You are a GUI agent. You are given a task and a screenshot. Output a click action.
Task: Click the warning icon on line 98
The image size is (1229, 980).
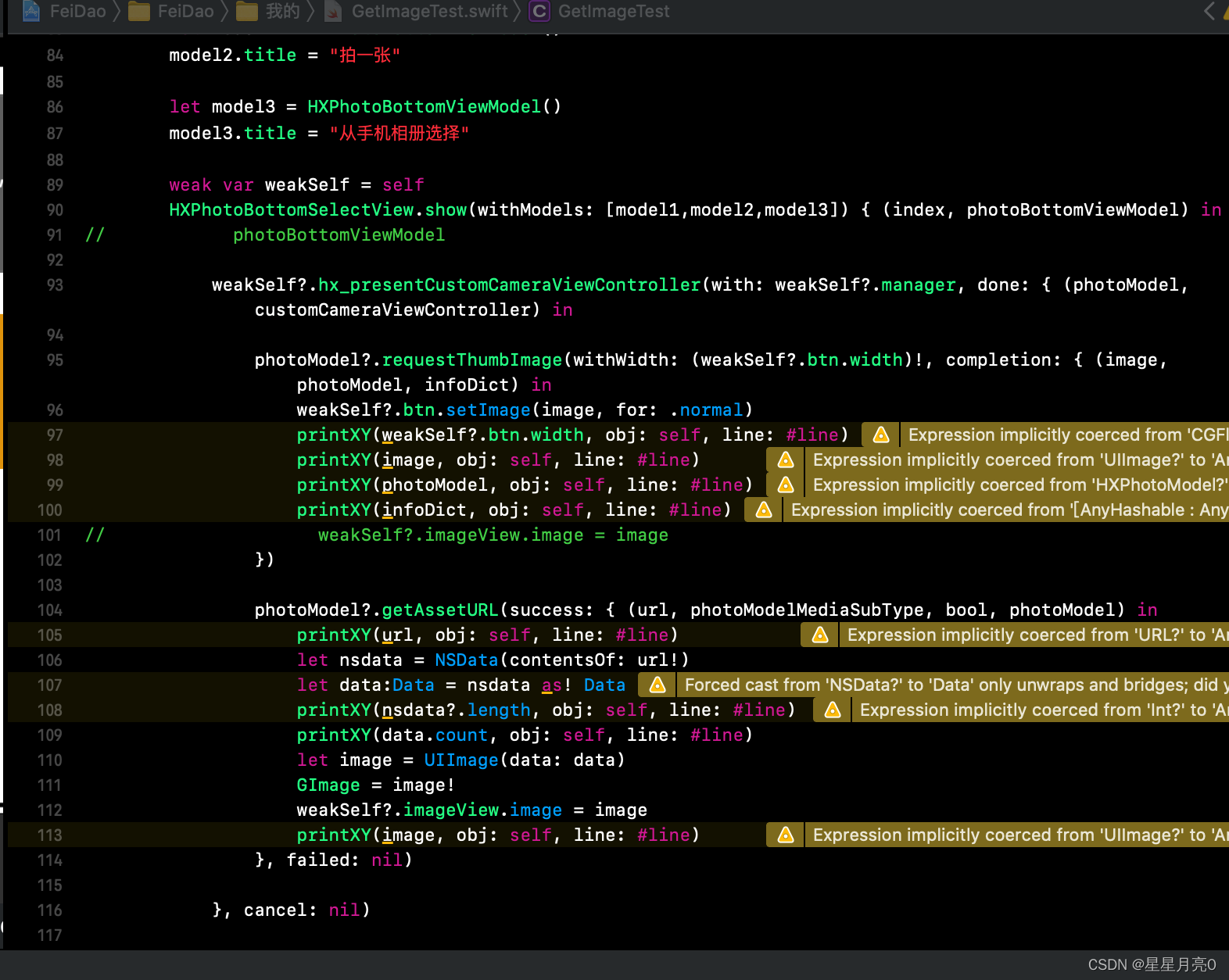click(x=786, y=460)
